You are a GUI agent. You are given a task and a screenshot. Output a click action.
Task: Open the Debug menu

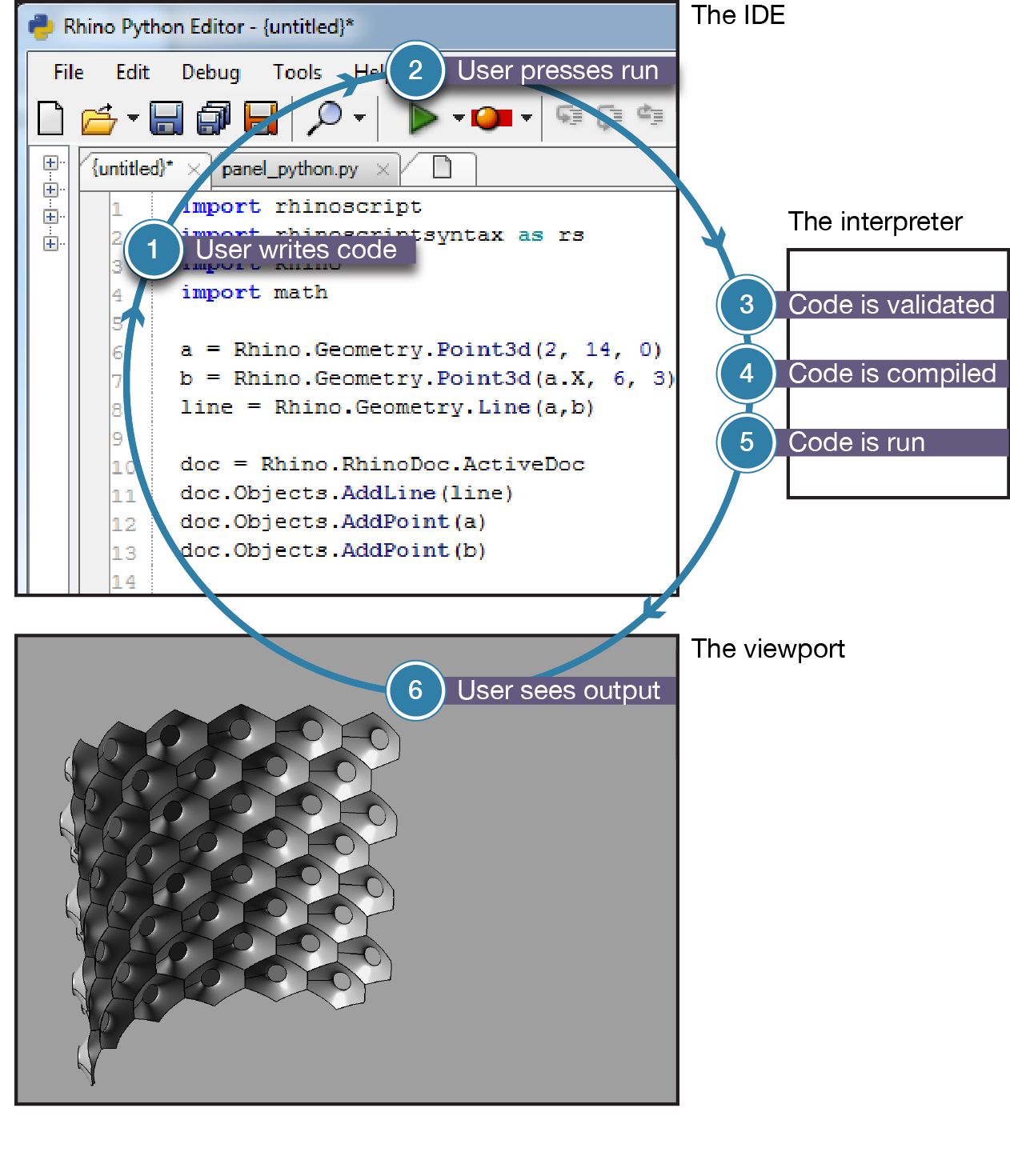(210, 72)
